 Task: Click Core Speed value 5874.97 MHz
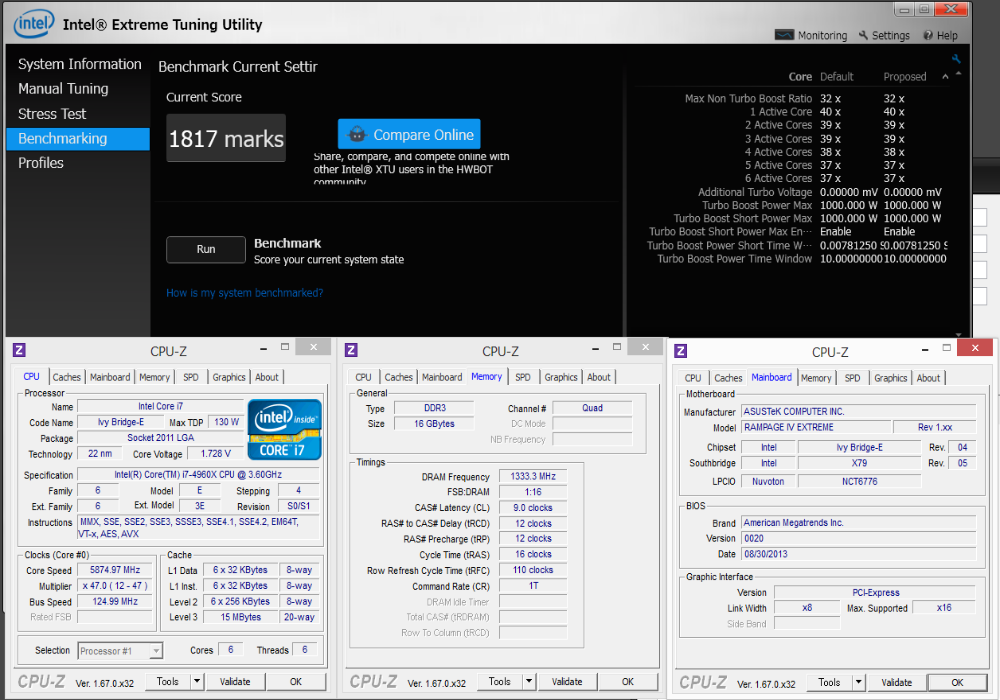tap(115, 570)
